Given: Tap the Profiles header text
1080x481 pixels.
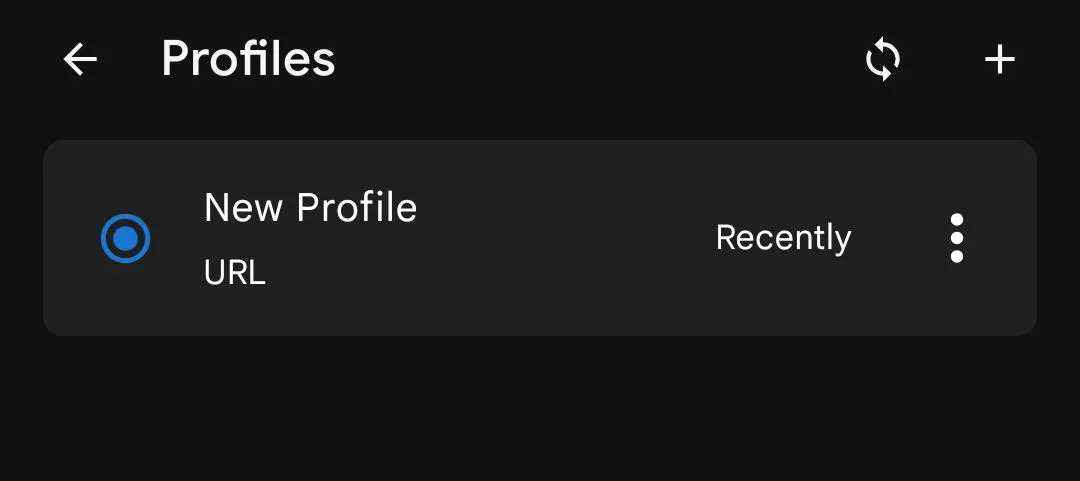Looking at the screenshot, I should coord(248,59).
